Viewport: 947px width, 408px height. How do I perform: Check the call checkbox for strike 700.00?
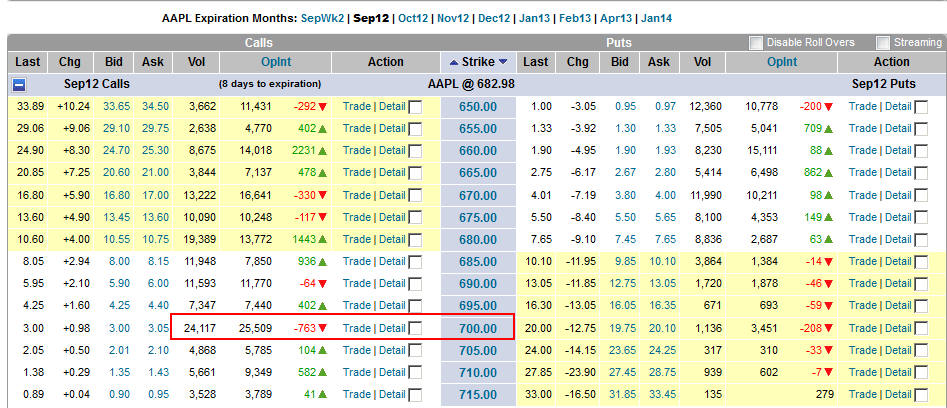416,329
